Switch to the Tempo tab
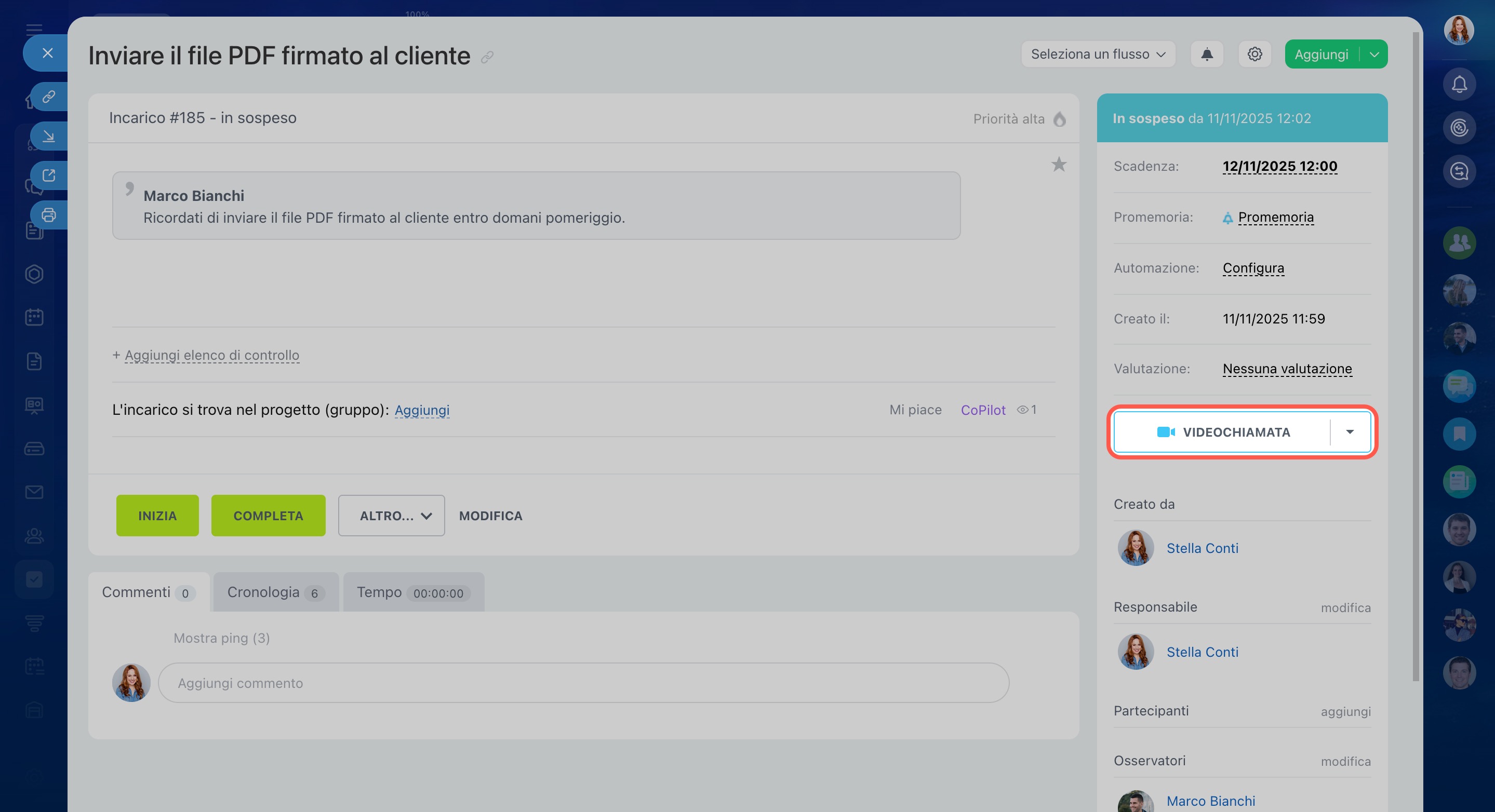 (413, 592)
